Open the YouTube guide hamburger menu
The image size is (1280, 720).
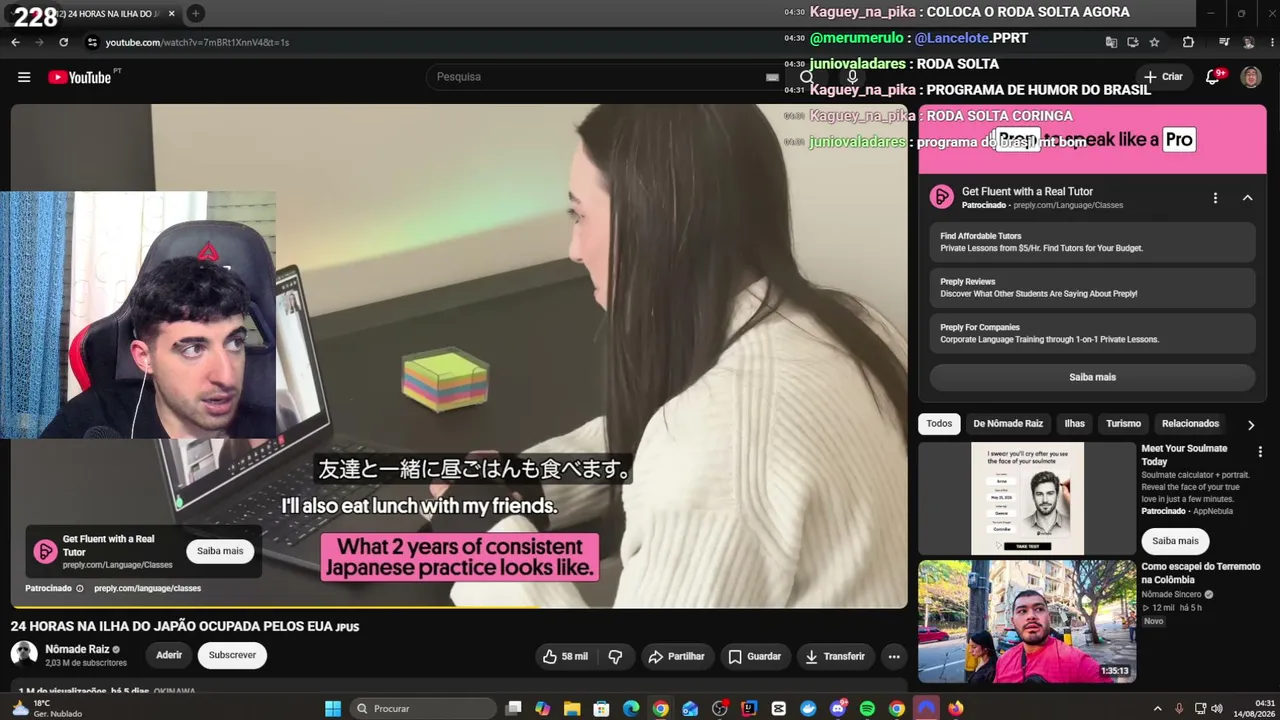(x=24, y=77)
